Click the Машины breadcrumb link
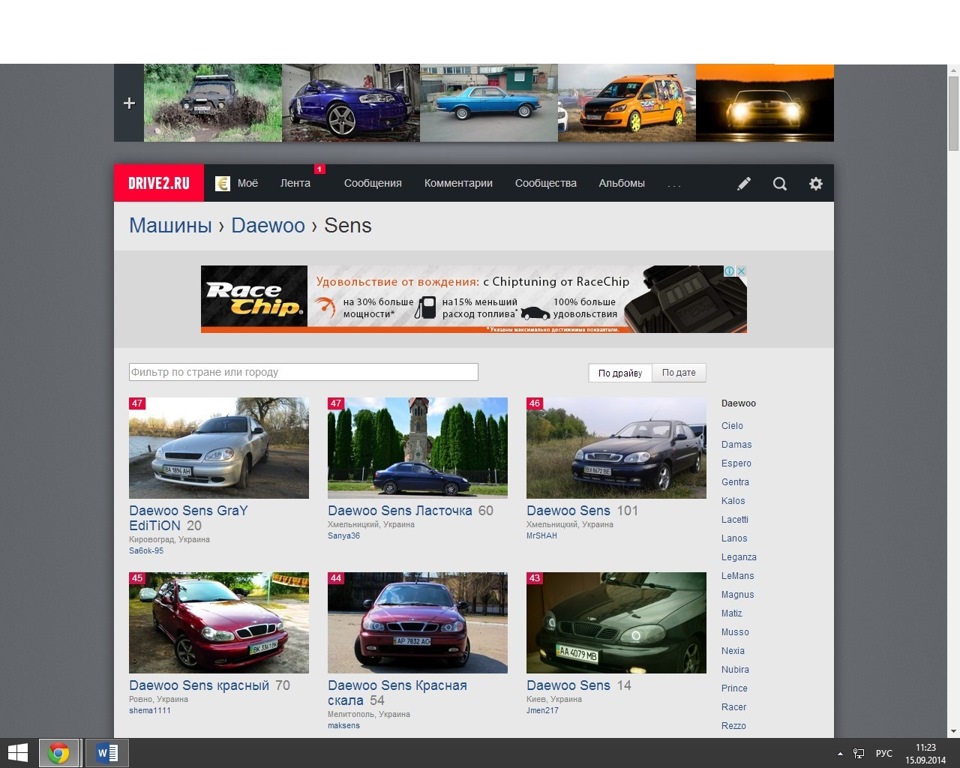960x768 pixels. pyautogui.click(x=170, y=225)
